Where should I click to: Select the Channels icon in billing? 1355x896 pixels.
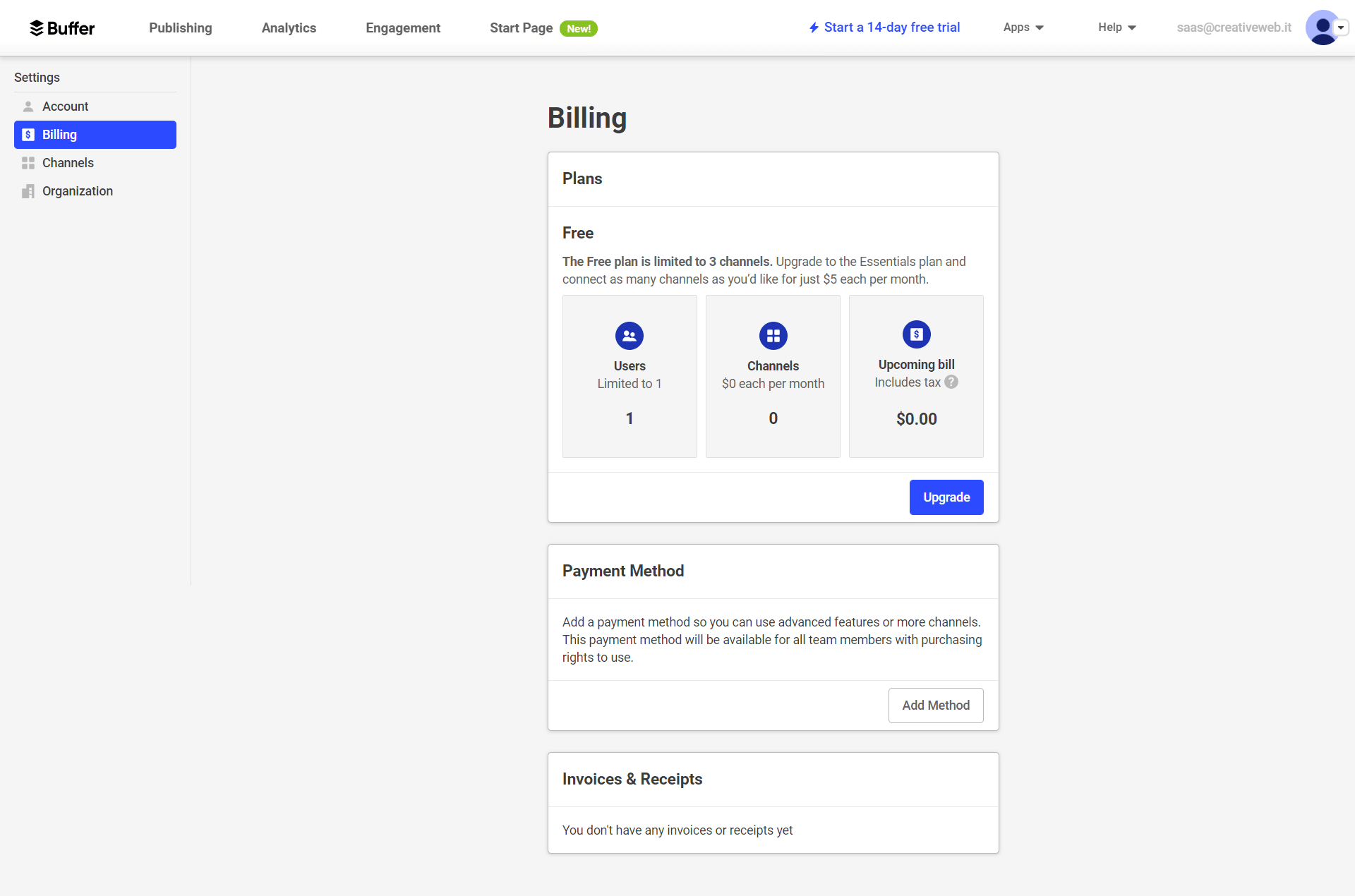[773, 335]
